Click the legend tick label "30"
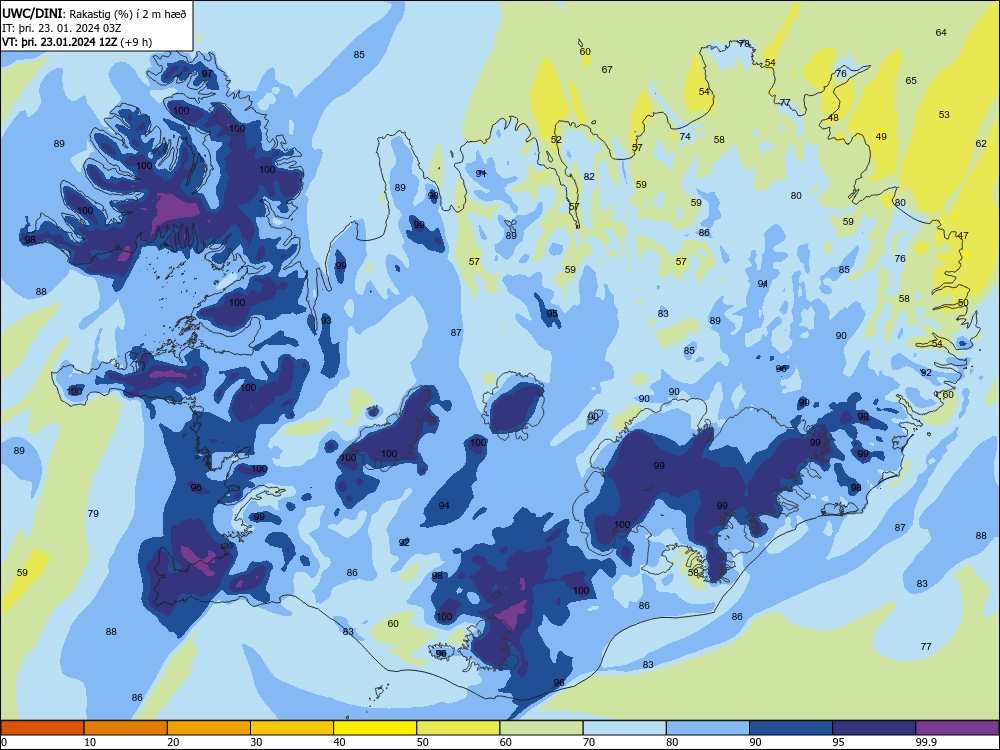This screenshot has width=1000, height=750. (256, 742)
